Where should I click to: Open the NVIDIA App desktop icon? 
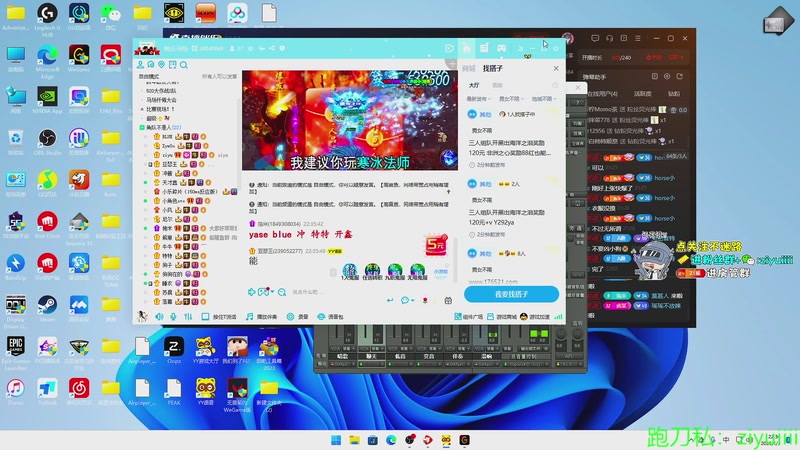47,100
